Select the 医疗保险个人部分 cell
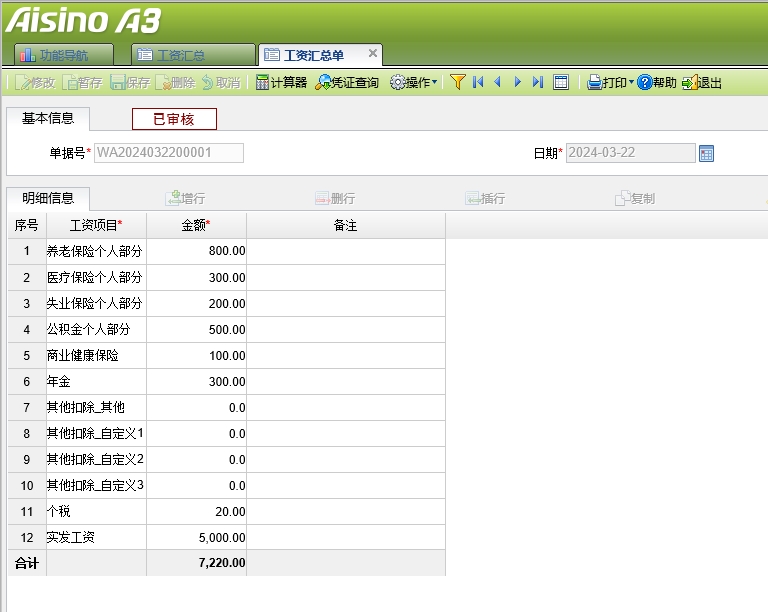 pyautogui.click(x=96, y=278)
